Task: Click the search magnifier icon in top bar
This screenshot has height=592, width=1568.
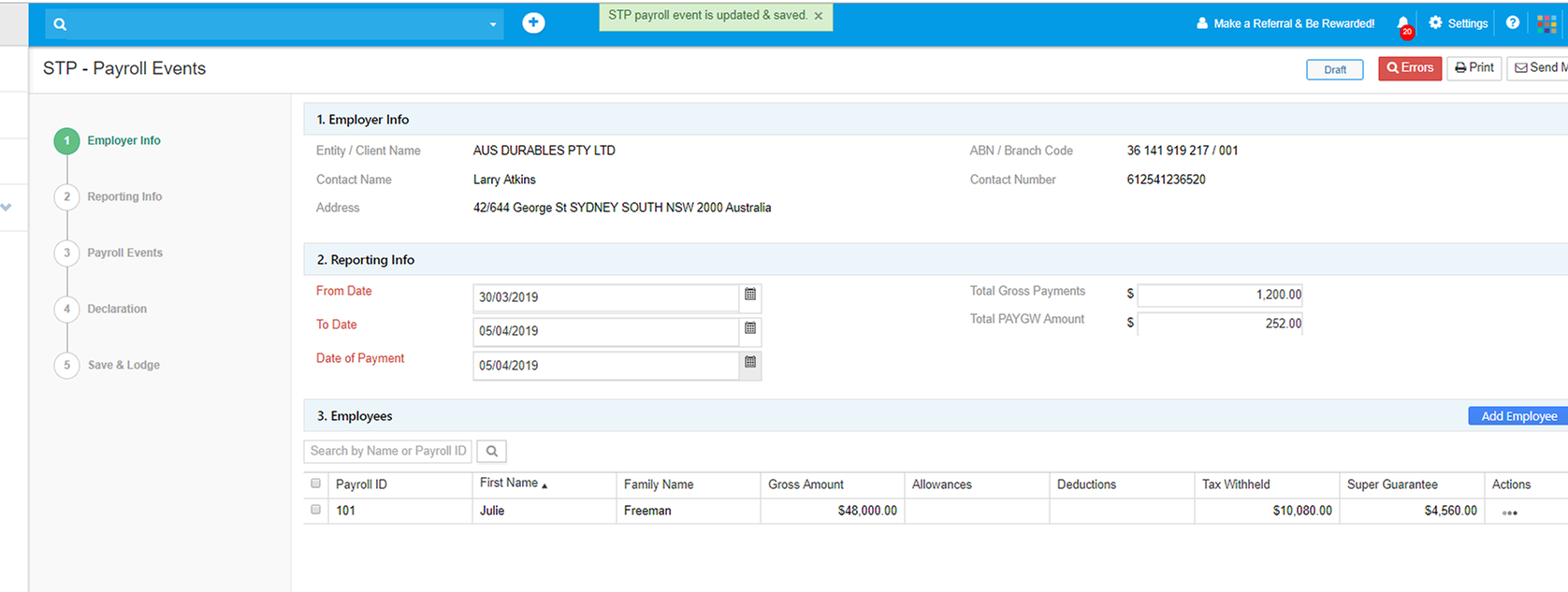Action: pos(61,24)
